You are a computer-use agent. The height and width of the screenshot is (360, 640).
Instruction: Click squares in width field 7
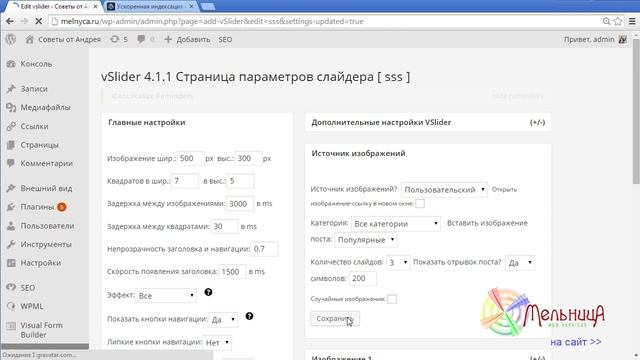coord(185,181)
